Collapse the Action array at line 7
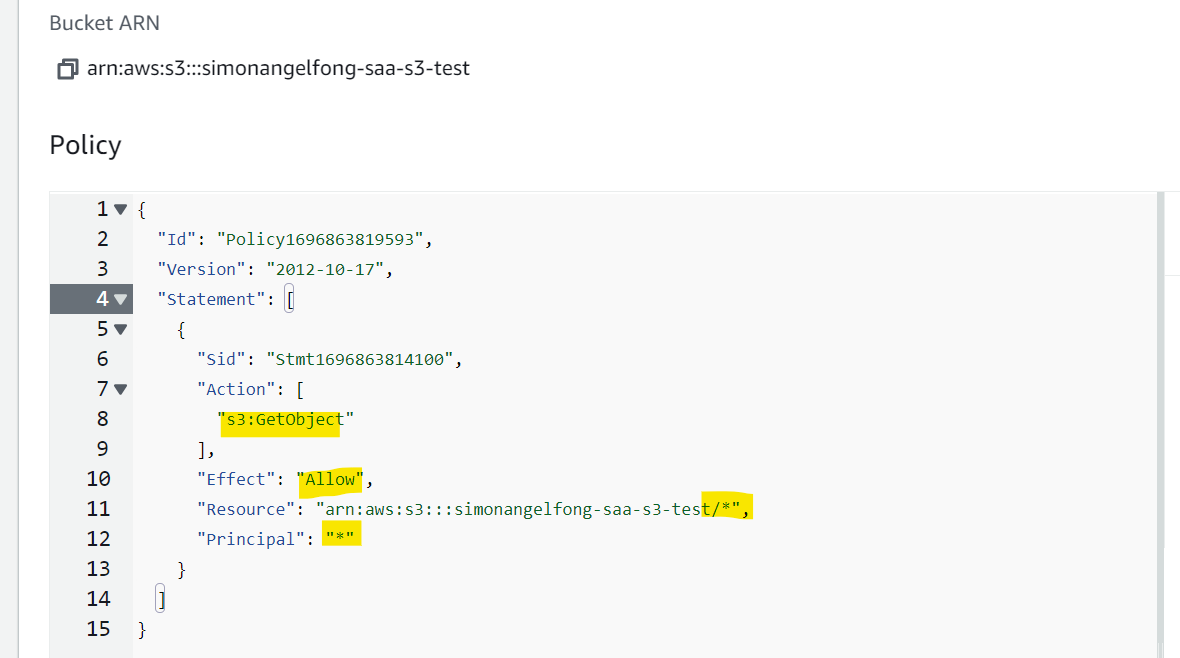The height and width of the screenshot is (658, 1180). (120, 389)
